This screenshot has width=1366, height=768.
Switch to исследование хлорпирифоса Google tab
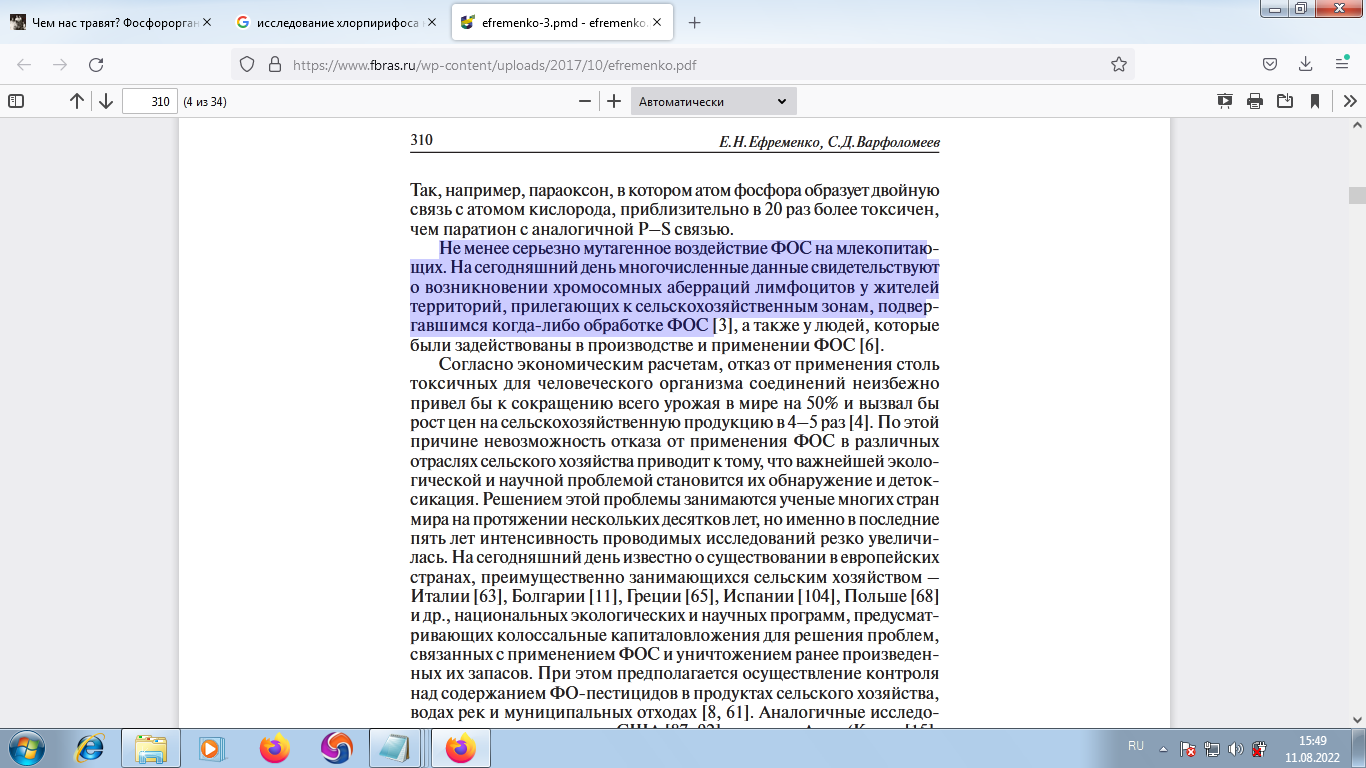click(x=334, y=22)
